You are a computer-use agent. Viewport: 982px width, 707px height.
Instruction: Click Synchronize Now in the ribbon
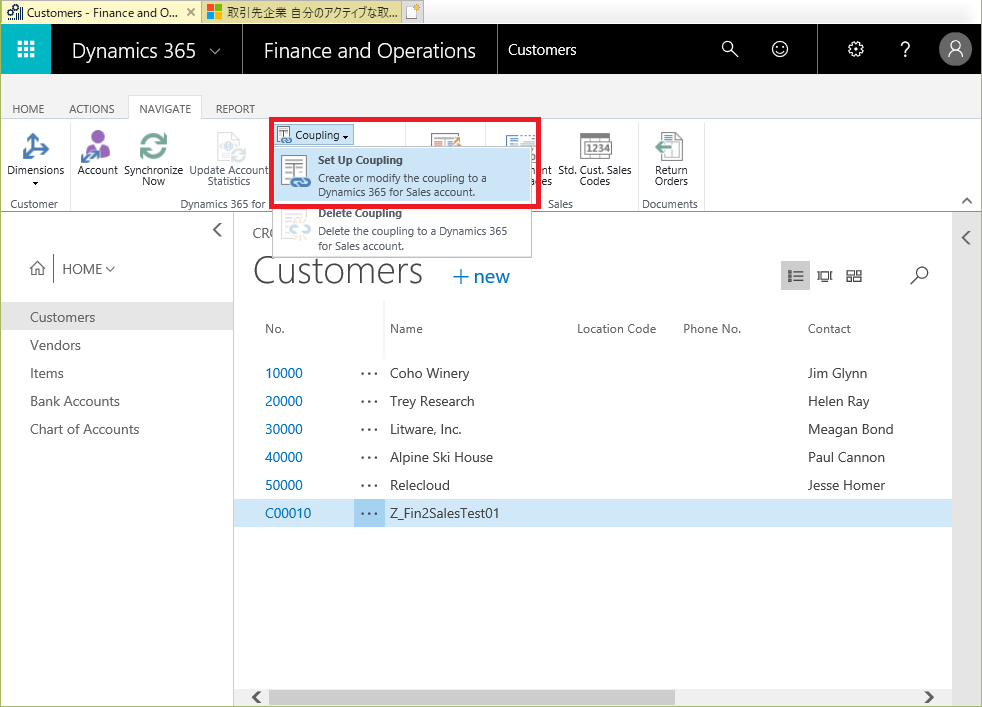click(153, 159)
